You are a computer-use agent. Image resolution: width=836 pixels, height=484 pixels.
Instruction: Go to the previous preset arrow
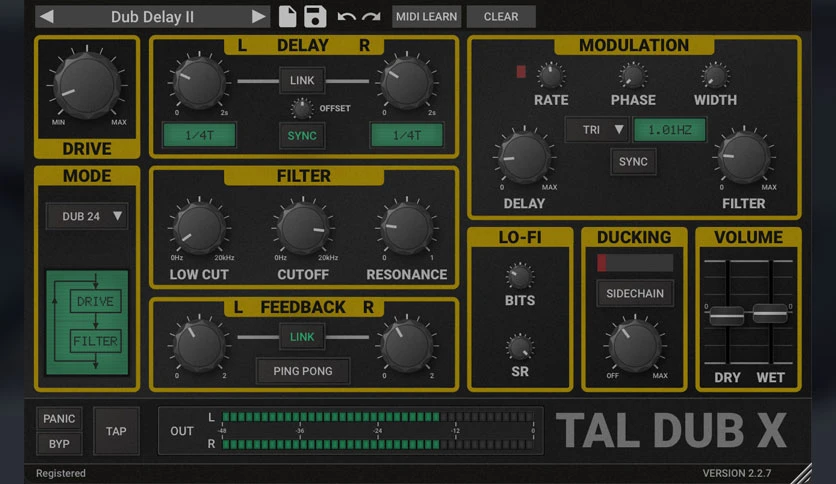click(47, 17)
